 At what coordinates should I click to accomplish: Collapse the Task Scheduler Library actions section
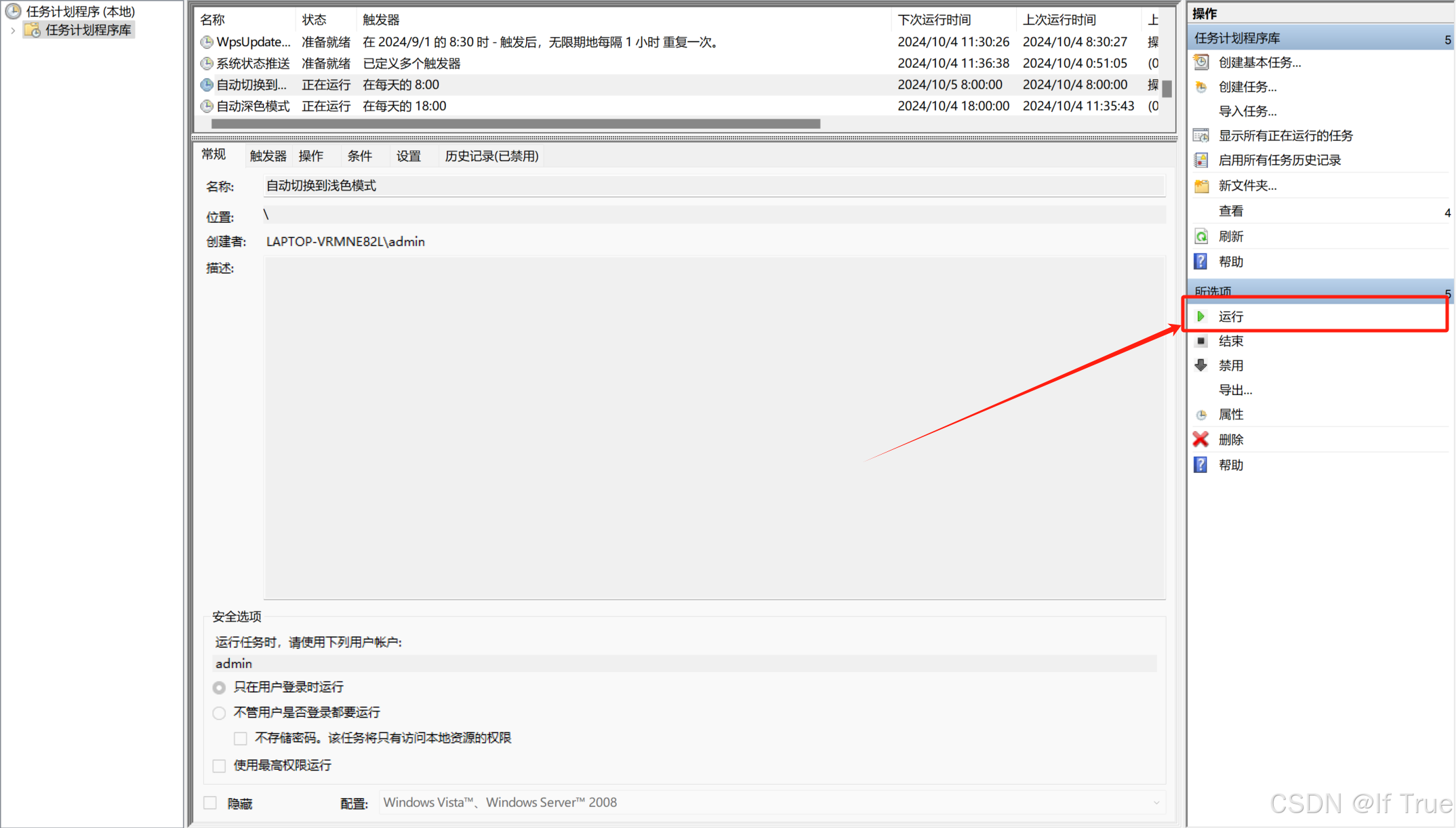tap(1447, 39)
